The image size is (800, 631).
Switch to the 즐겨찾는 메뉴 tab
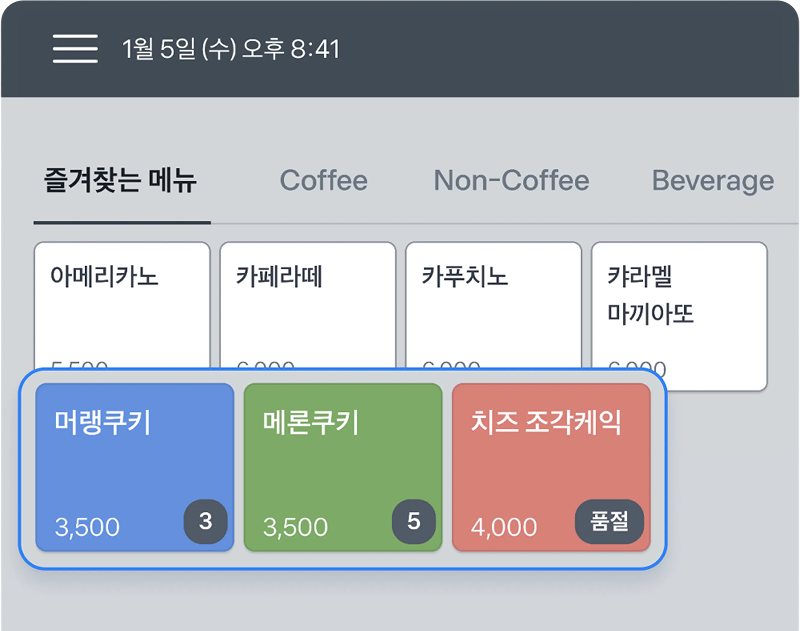[x=121, y=181]
